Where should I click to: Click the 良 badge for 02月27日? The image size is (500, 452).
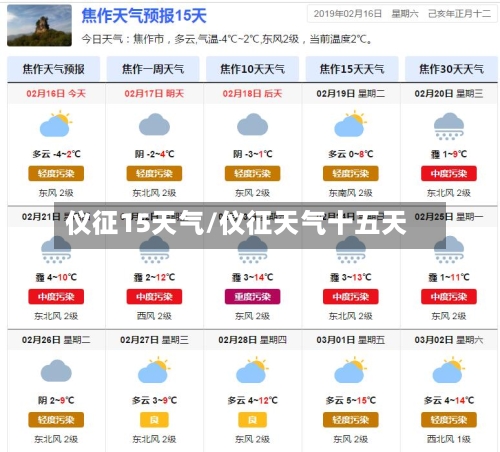coord(154,420)
